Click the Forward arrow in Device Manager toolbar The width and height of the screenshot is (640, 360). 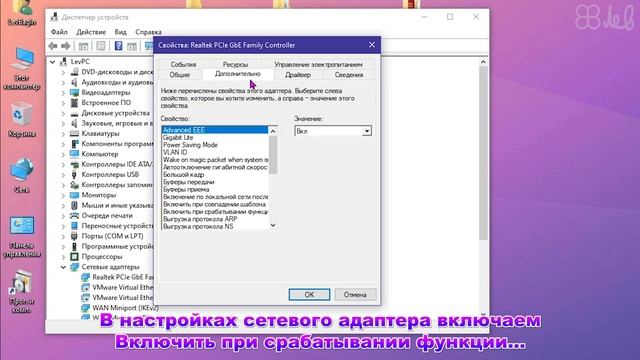click(66, 46)
